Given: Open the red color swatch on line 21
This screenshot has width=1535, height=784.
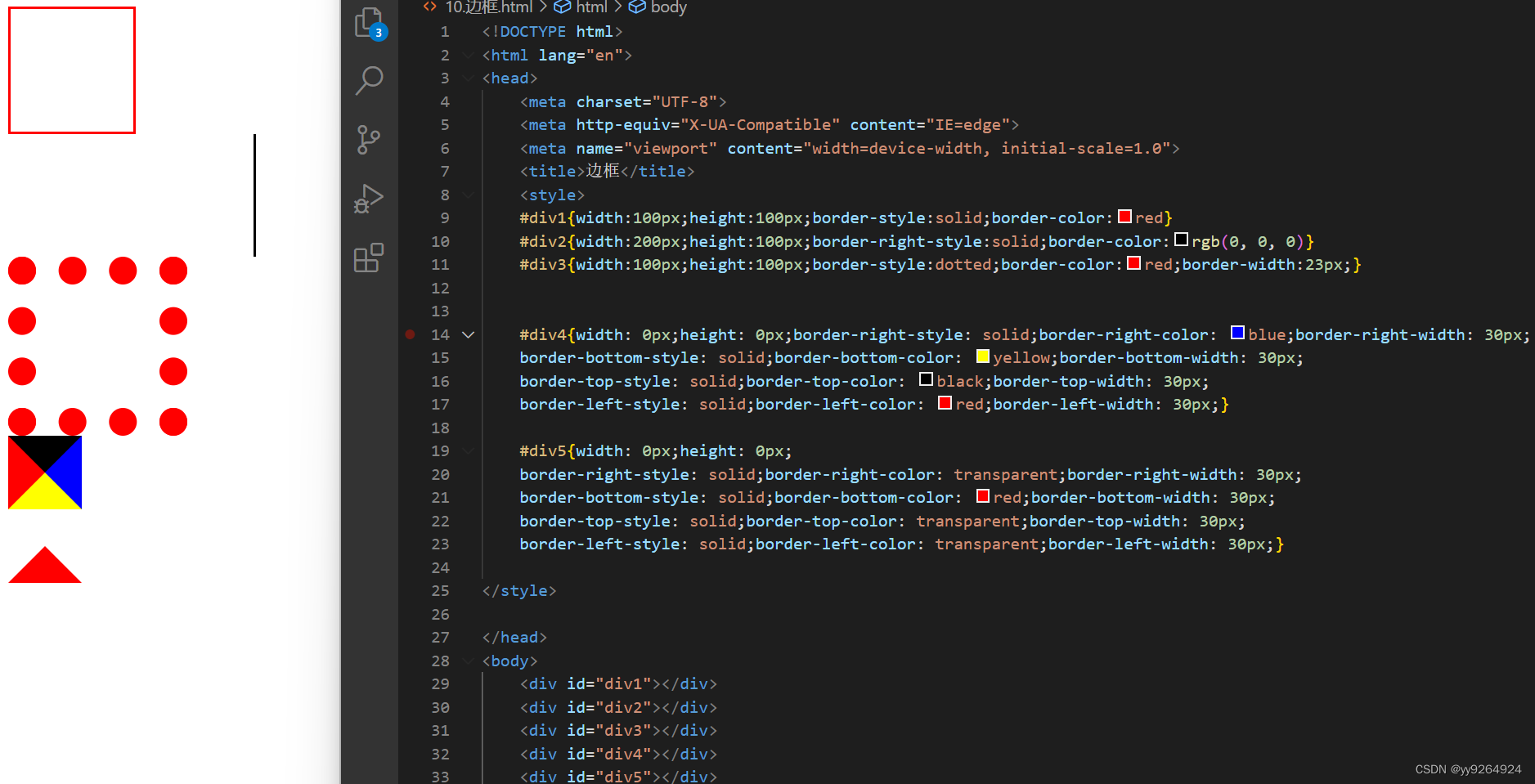Looking at the screenshot, I should 982,496.
